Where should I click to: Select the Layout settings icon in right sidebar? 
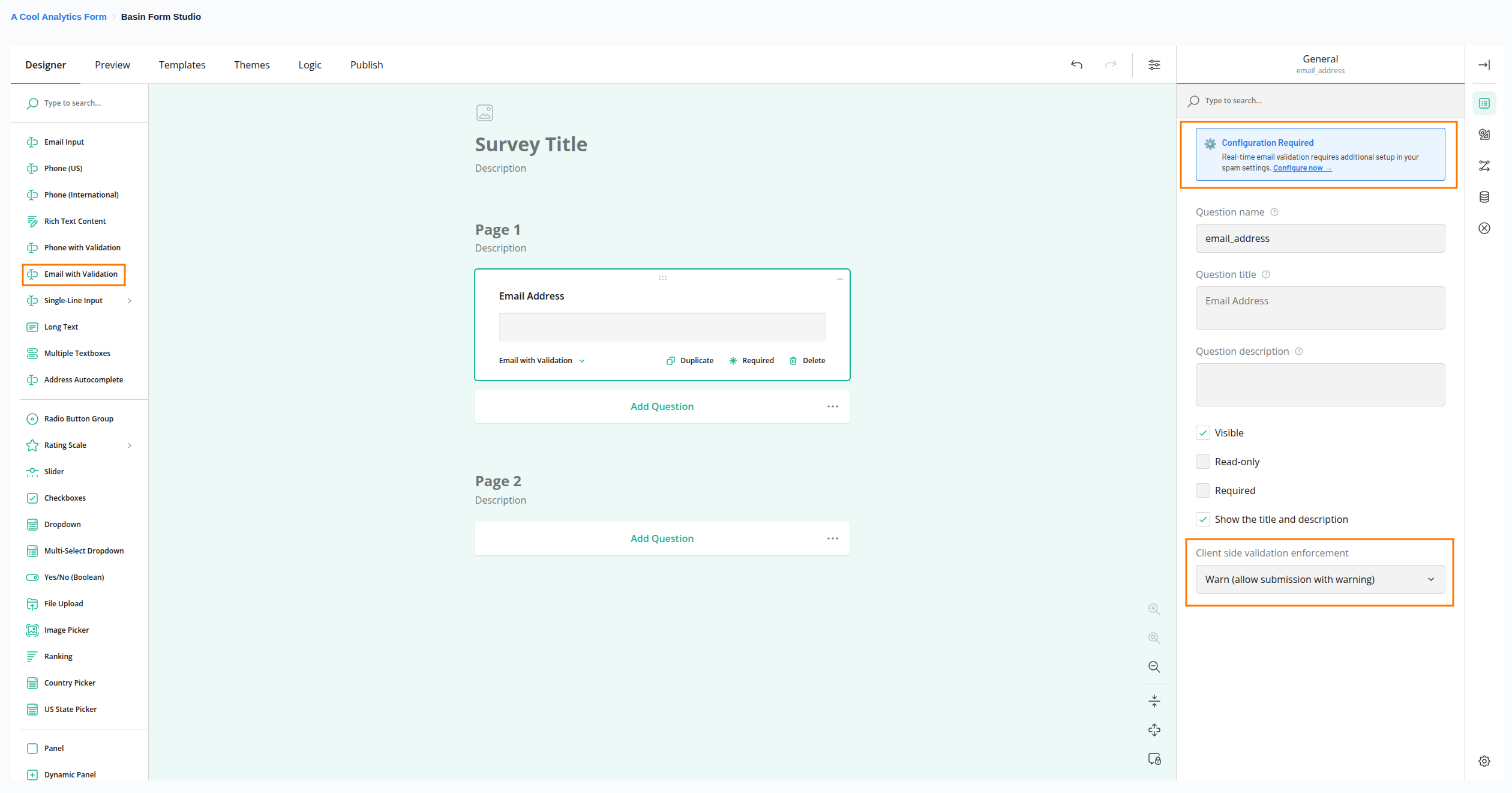point(1484,134)
